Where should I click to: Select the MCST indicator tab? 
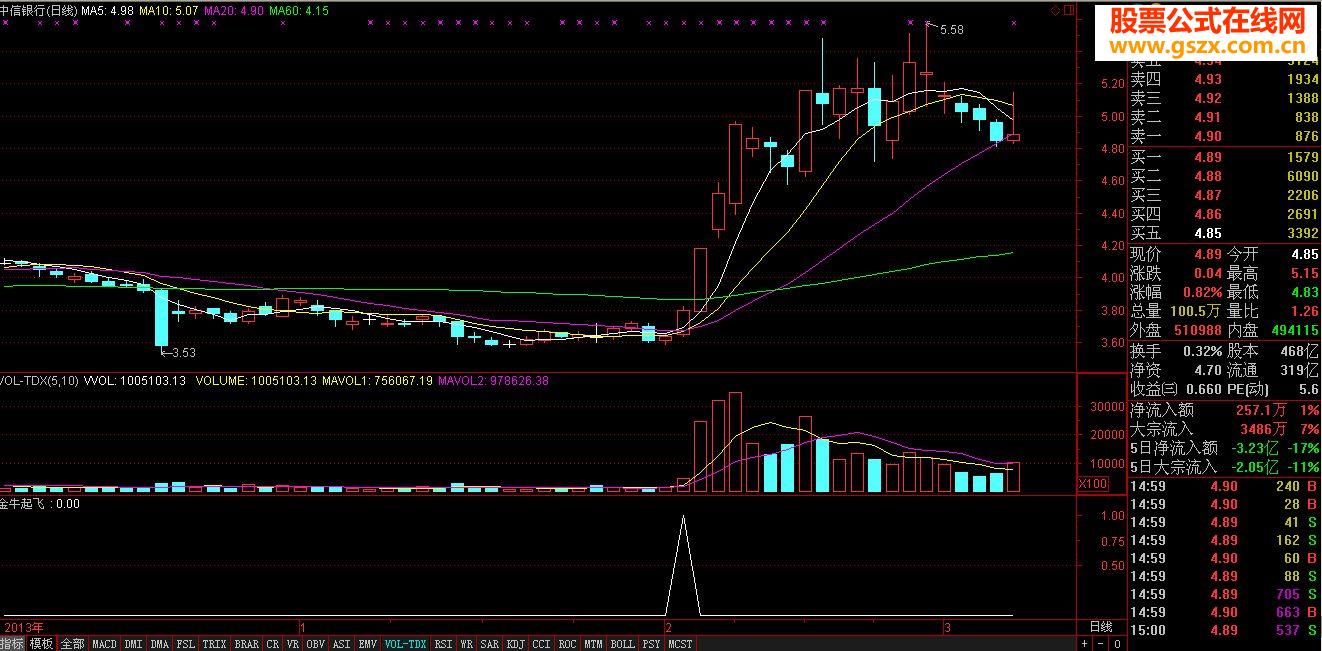tap(681, 644)
